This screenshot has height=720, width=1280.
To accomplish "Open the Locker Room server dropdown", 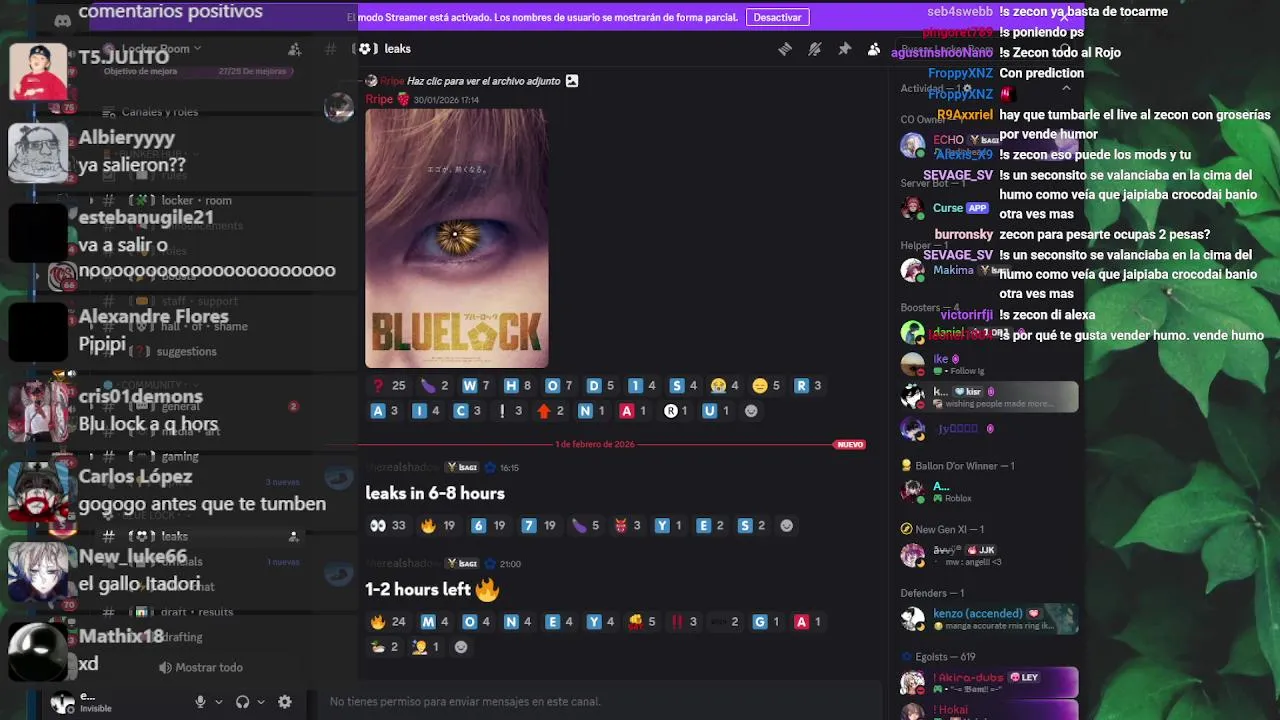I will point(154,49).
